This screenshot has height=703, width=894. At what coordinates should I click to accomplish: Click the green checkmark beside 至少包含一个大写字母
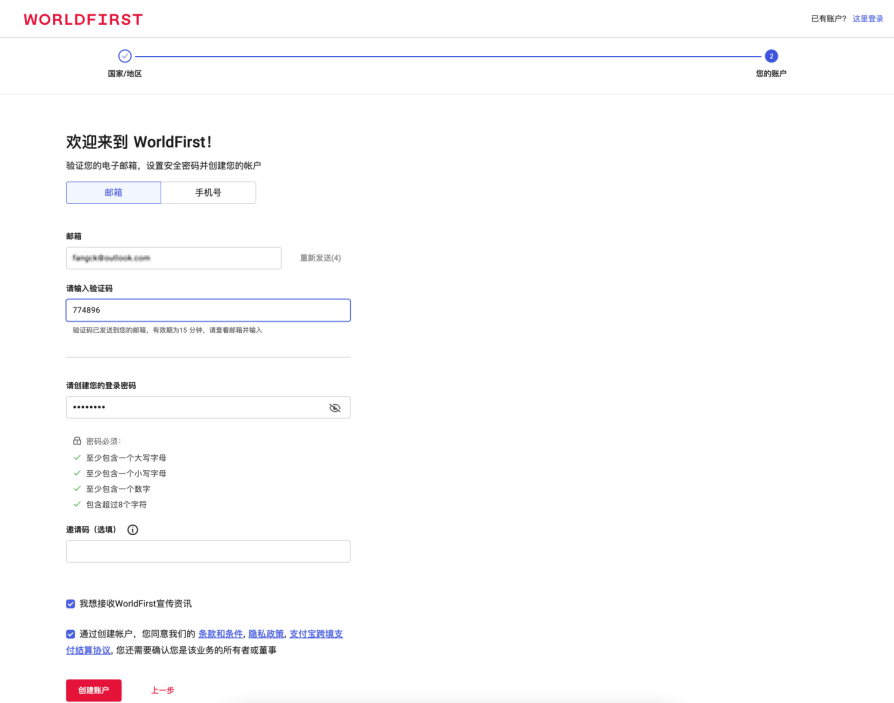(78, 457)
